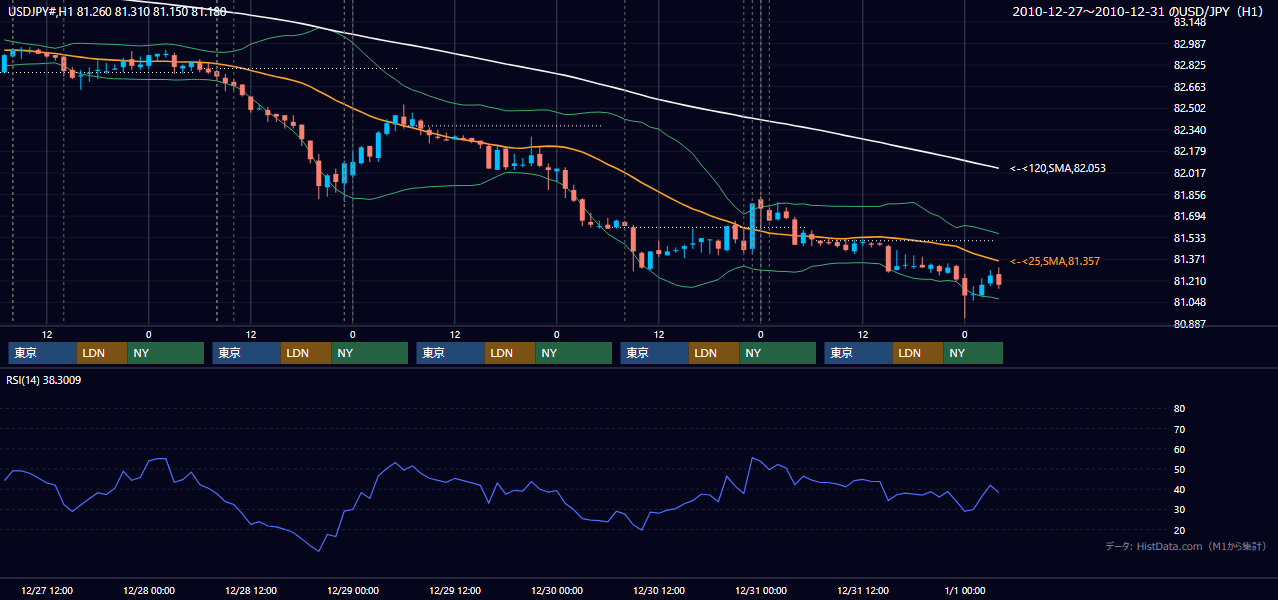The height and width of the screenshot is (600, 1278).
Task: Click price axis value 82.825
Action: coord(1188,65)
